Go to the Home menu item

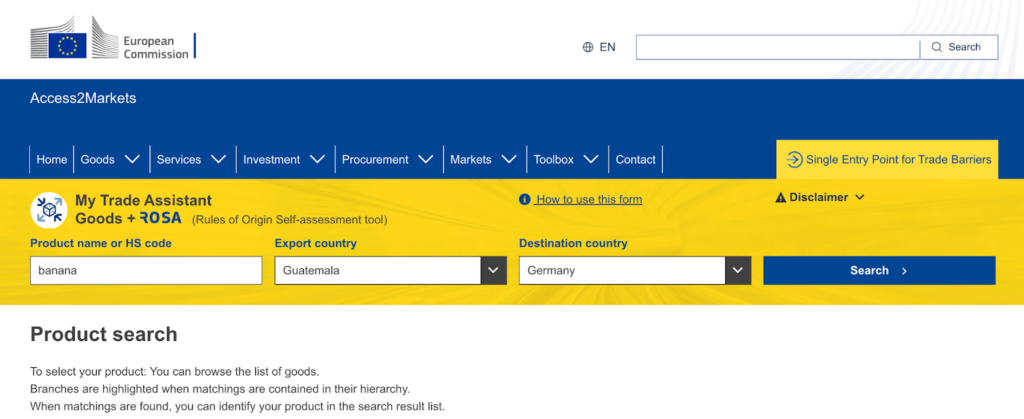(x=52, y=159)
